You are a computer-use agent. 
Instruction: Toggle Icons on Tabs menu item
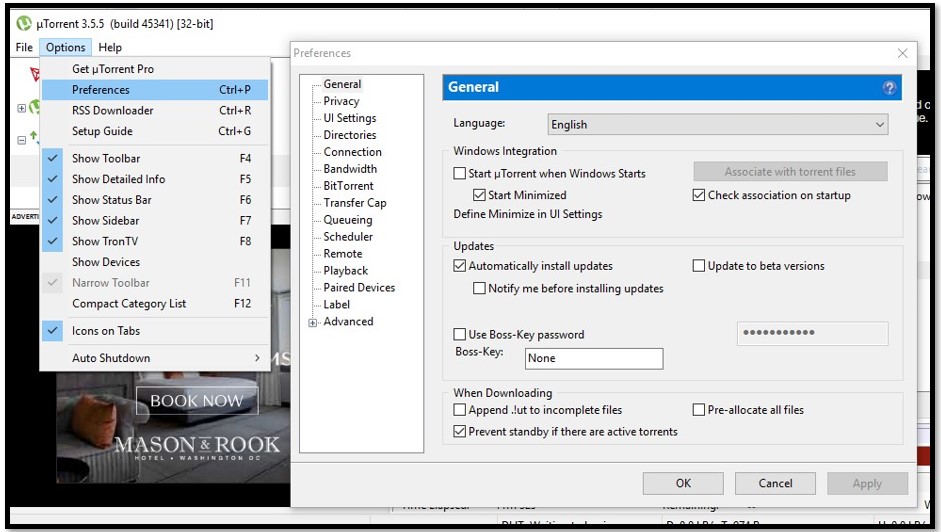tap(155, 331)
